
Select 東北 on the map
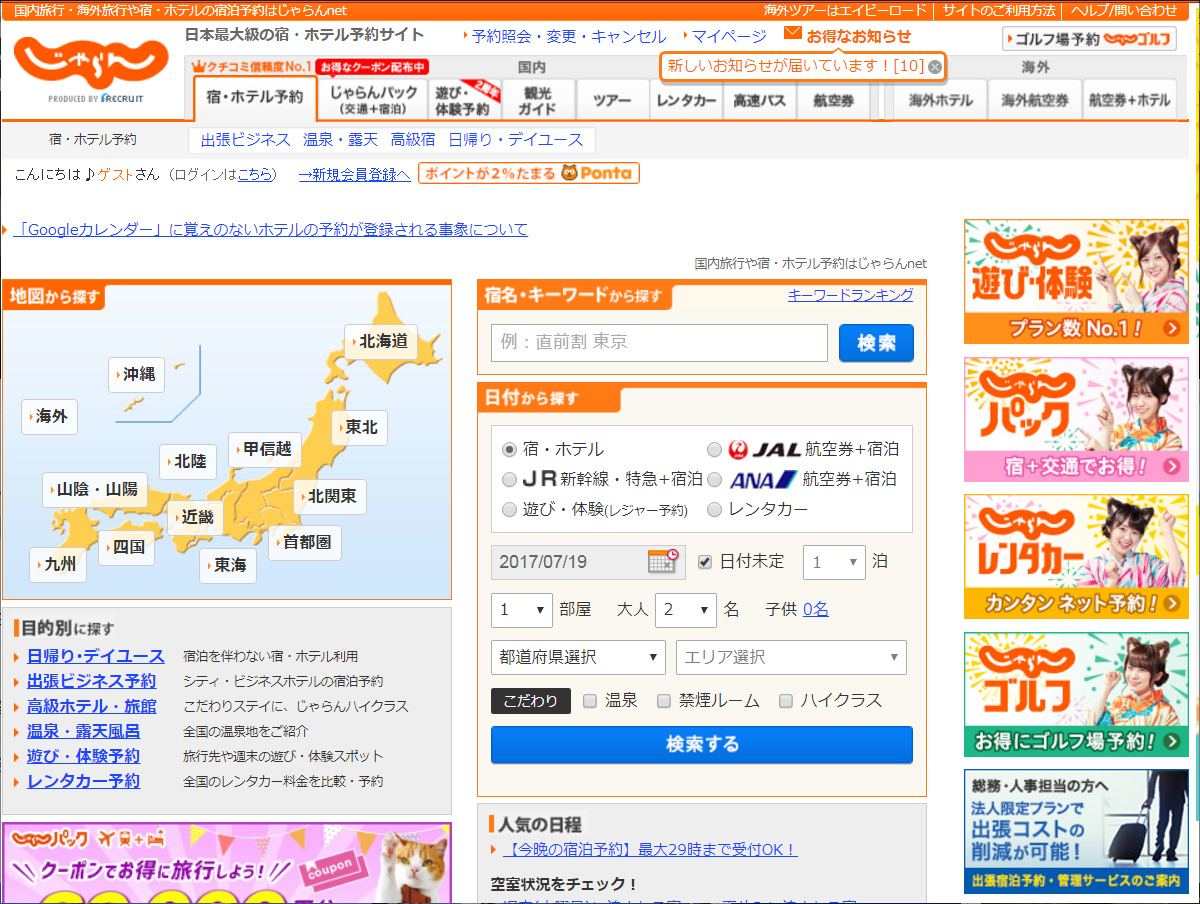(359, 427)
